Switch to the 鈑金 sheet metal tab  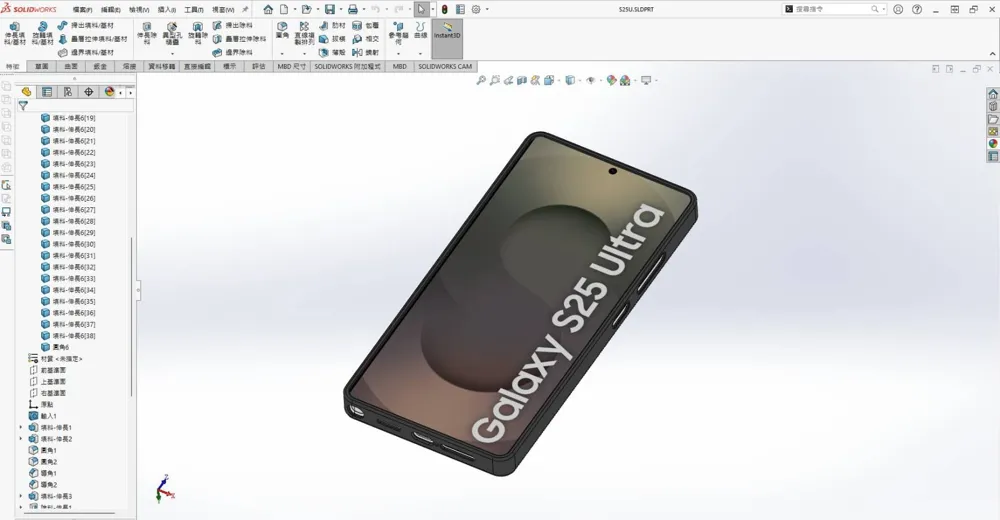(x=100, y=66)
